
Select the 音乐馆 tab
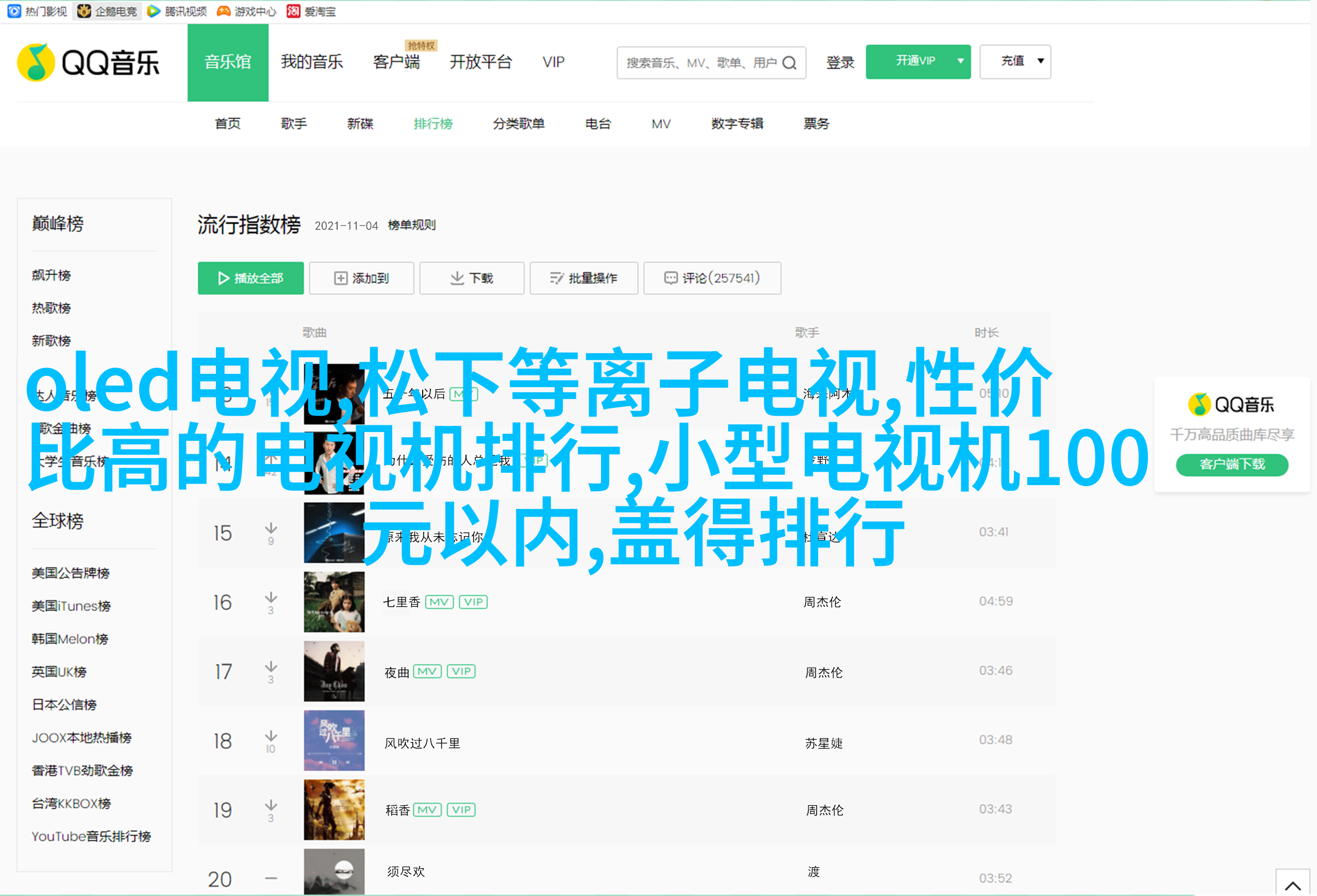tap(228, 62)
